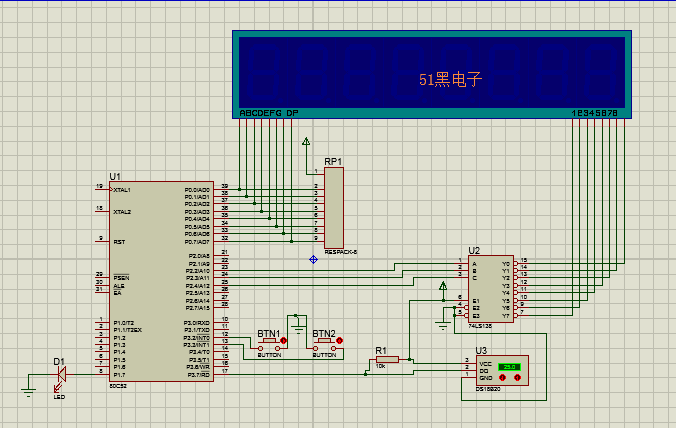Image resolution: width=676 pixels, height=428 pixels.
Task: Click the E1 enable label on U2
Action: tap(476, 301)
